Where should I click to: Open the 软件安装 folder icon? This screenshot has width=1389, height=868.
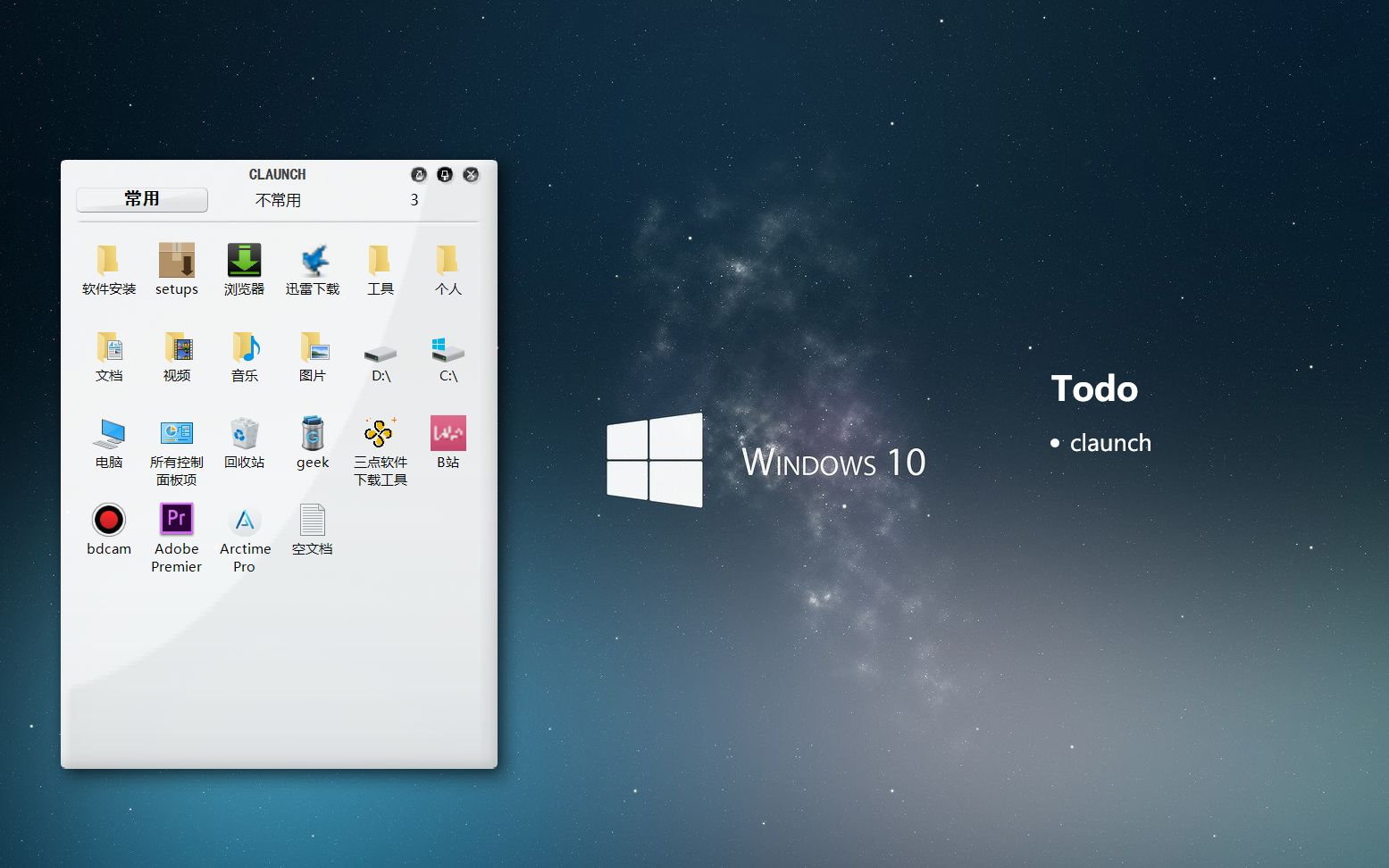109,260
